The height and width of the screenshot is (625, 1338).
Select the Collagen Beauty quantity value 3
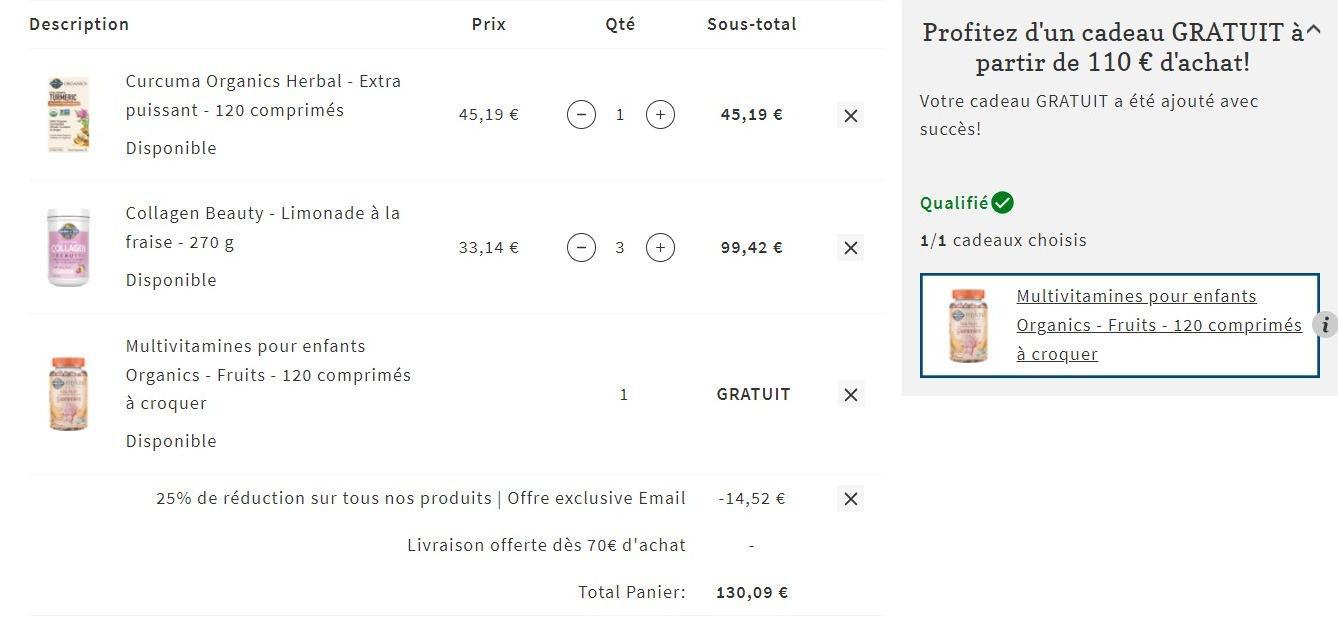coord(620,247)
